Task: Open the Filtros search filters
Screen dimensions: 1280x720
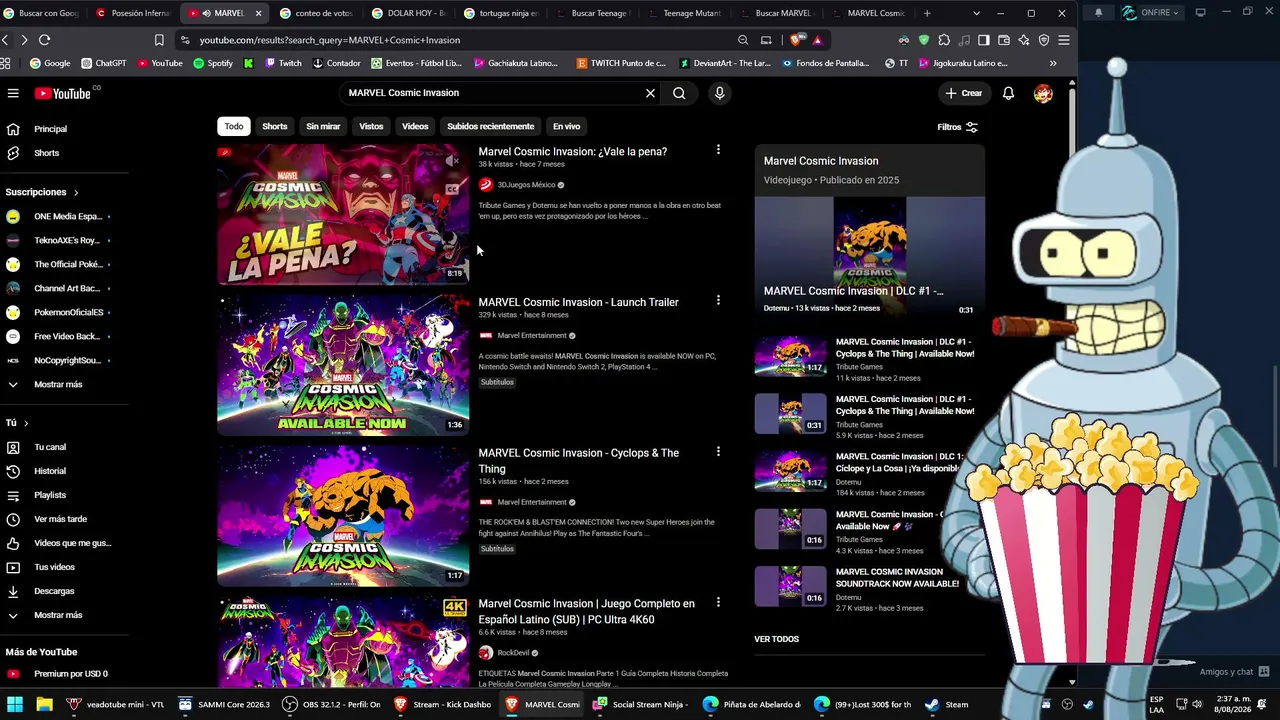Action: point(957,127)
